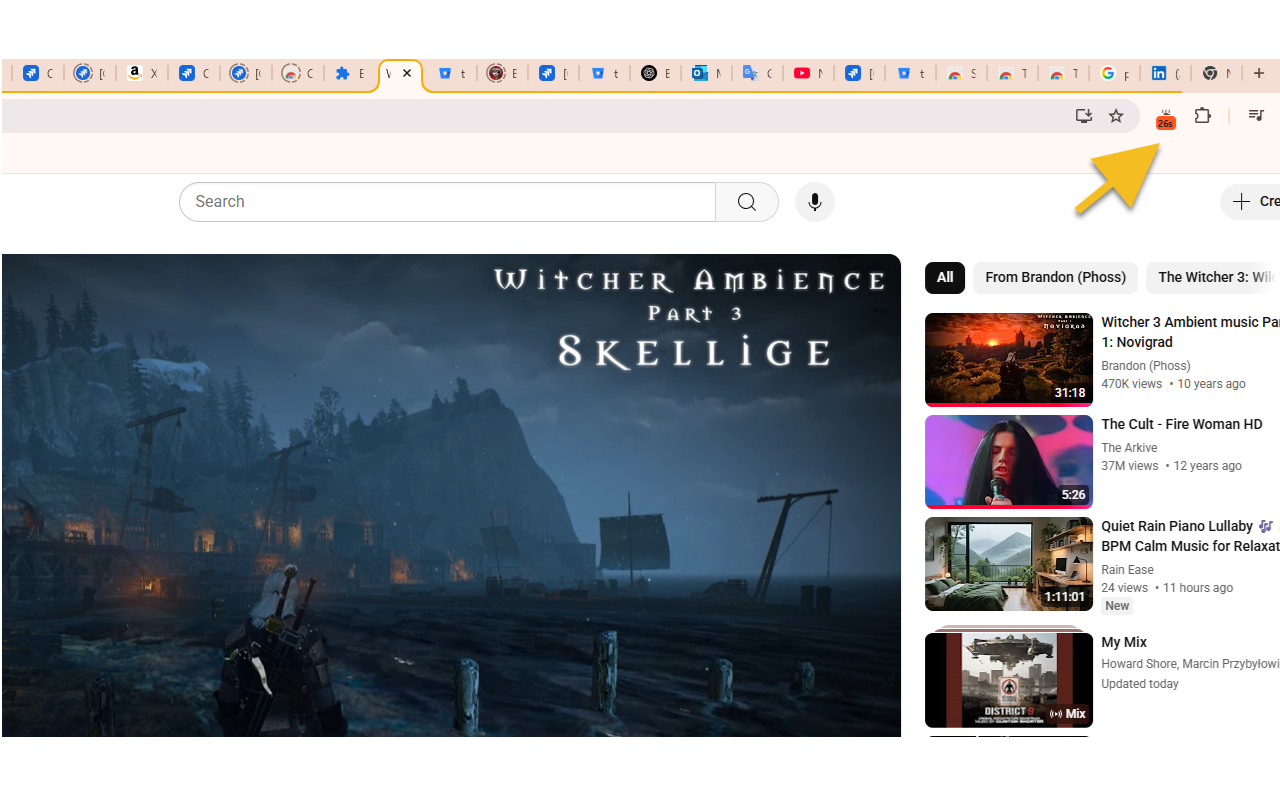Click the 24 views text
The image size is (1280, 800).
click(1124, 588)
